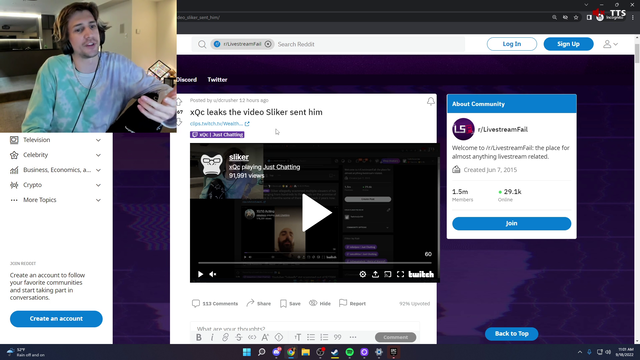Join the r/LivestreamFail community

pos(511,223)
